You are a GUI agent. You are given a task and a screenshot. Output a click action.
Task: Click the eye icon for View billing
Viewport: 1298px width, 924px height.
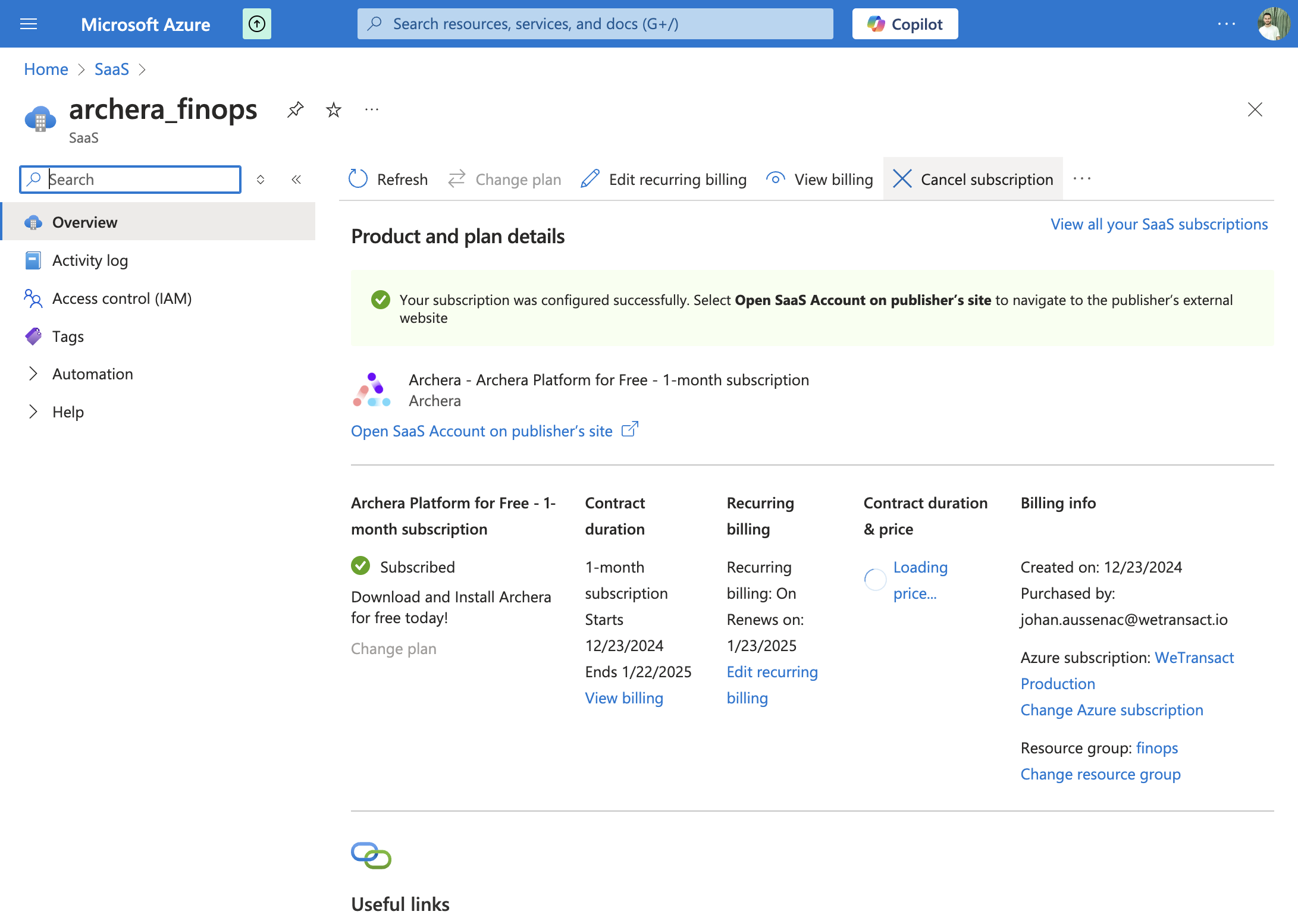click(776, 178)
